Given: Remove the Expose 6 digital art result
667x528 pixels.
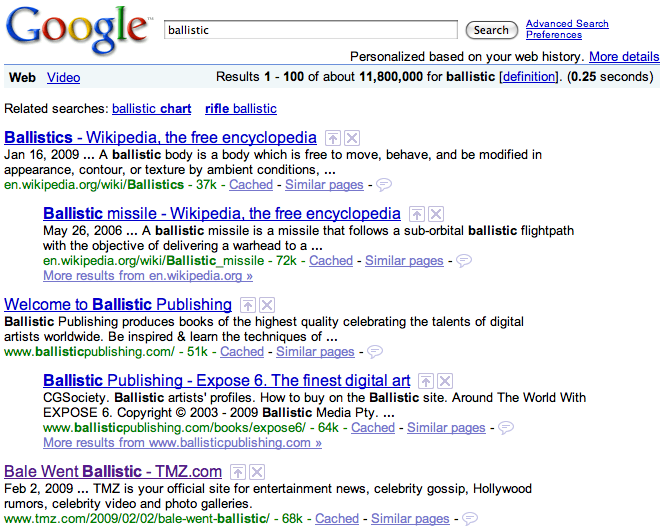Looking at the screenshot, I should coord(445,381).
